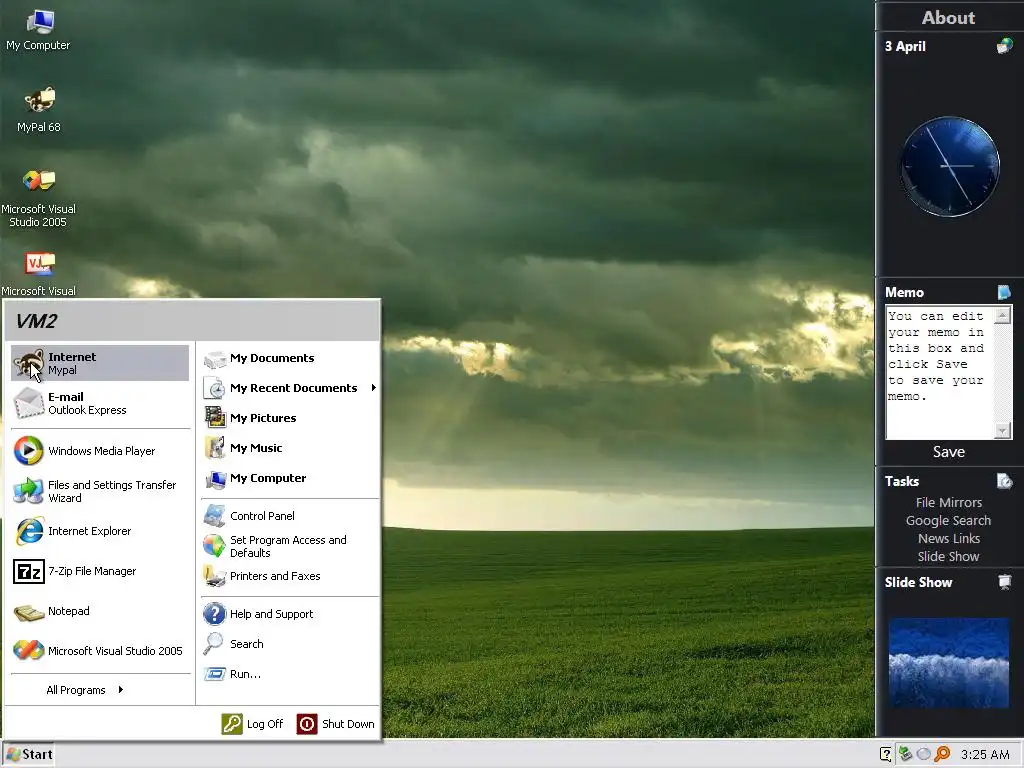Click the Tasks panel icon
1024x768 pixels.
coord(1004,481)
